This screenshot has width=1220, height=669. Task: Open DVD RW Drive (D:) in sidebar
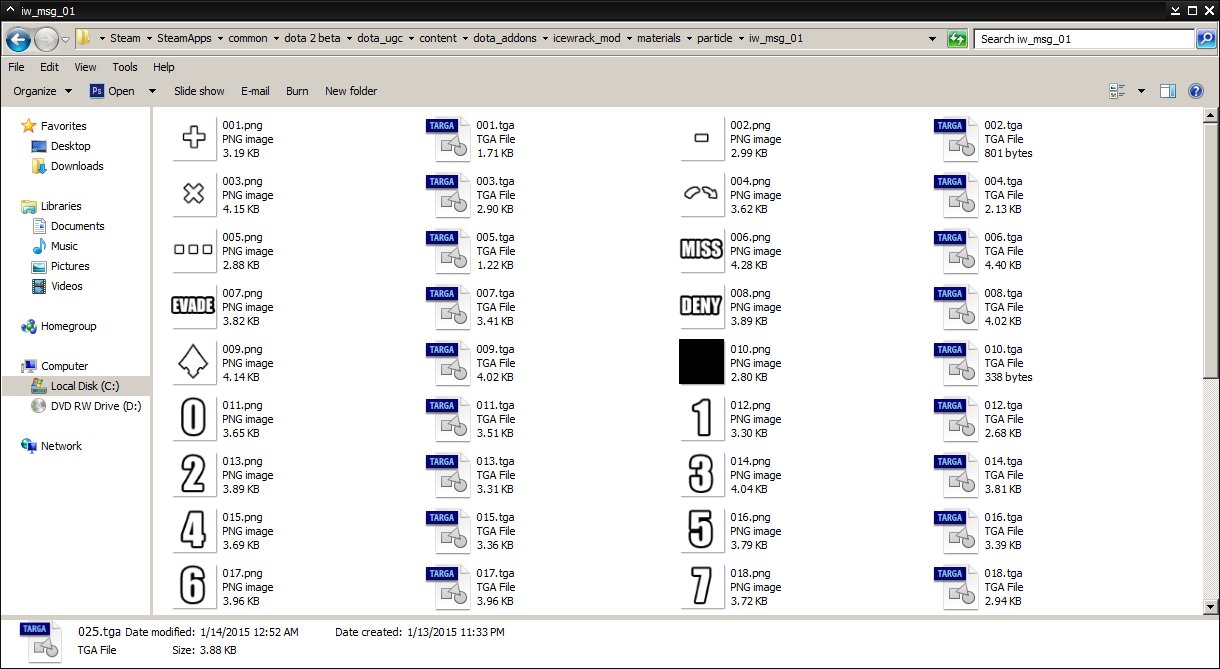click(96, 406)
